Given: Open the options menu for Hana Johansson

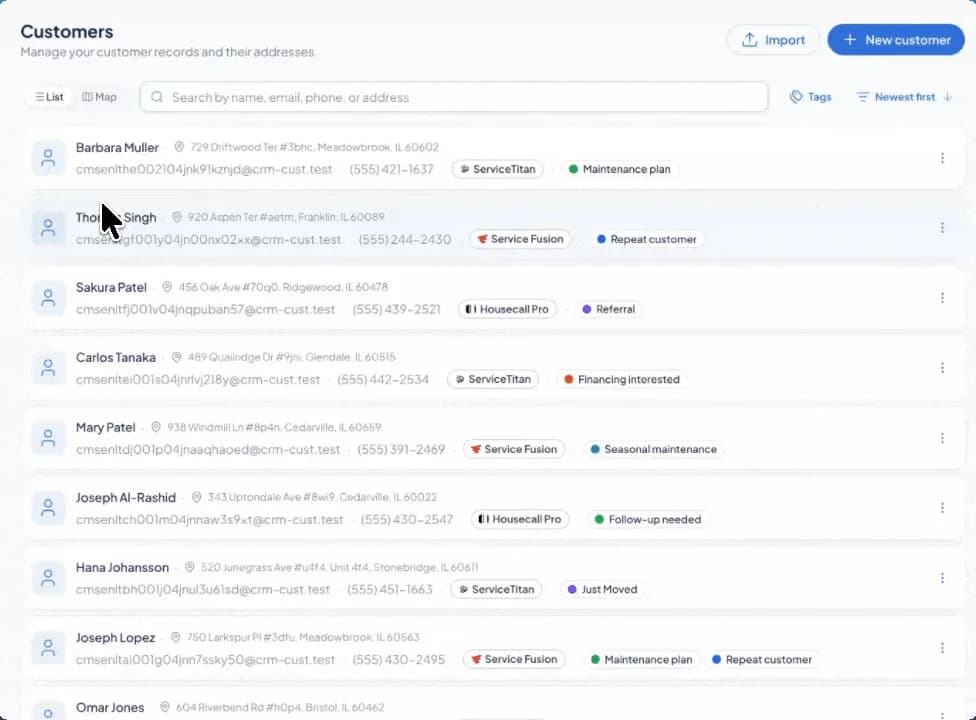Looking at the screenshot, I should (x=942, y=578).
